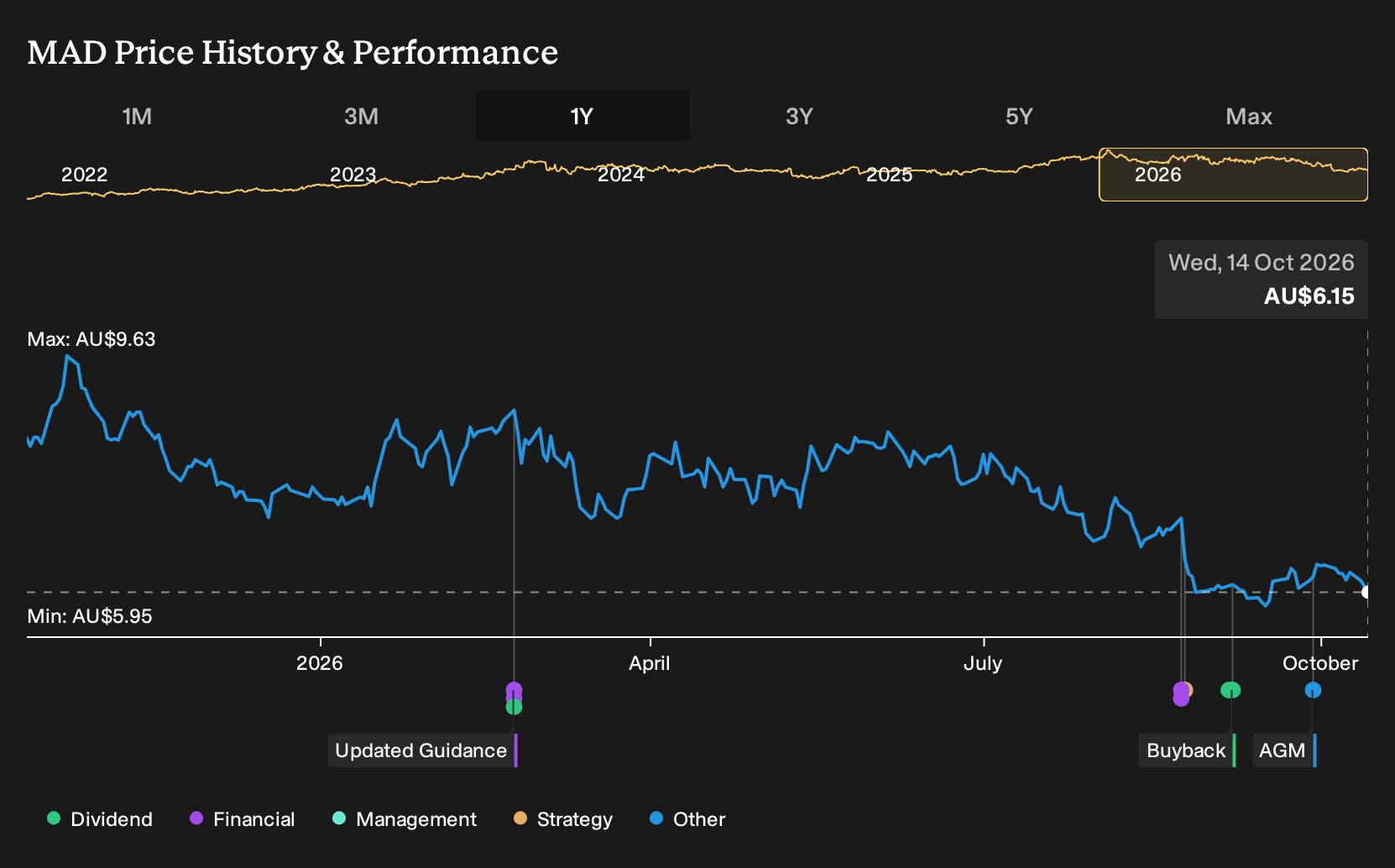
Task: Click 2022 label in the overview chart
Action: (85, 175)
